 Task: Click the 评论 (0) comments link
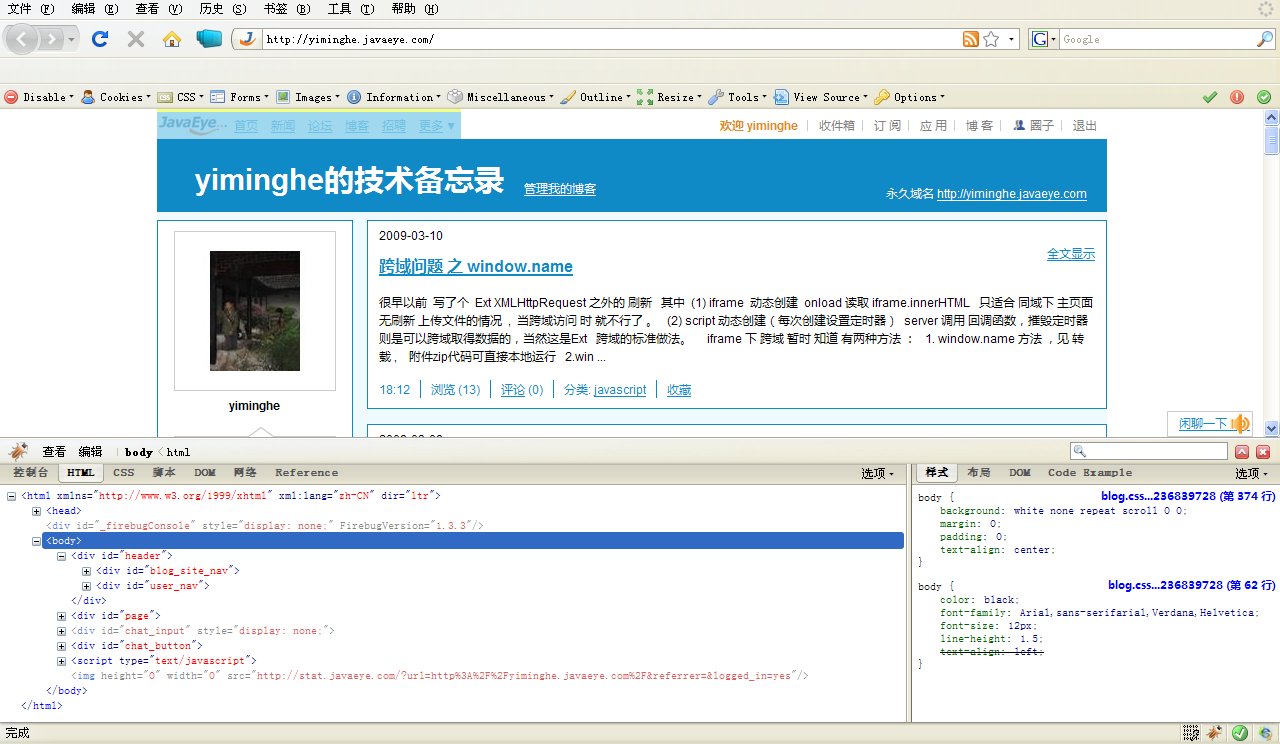coord(522,390)
